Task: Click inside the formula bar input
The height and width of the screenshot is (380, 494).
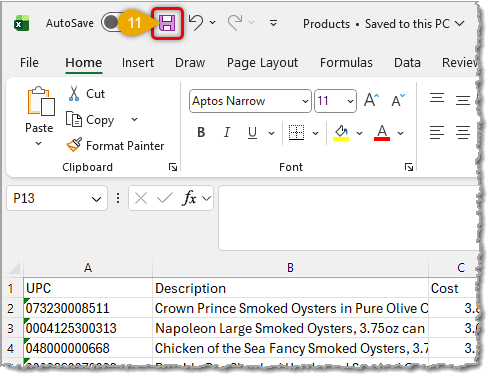Action: pyautogui.click(x=349, y=218)
